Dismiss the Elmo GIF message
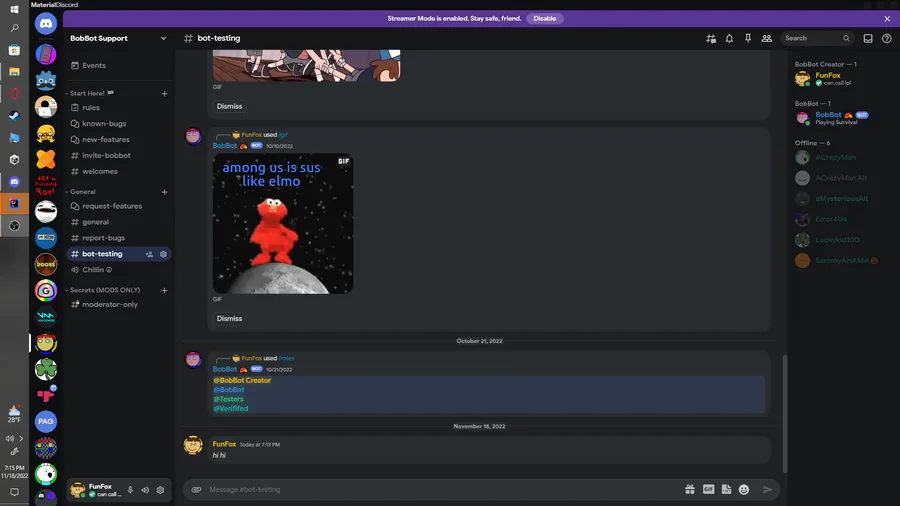The image size is (900, 506). pyautogui.click(x=229, y=318)
